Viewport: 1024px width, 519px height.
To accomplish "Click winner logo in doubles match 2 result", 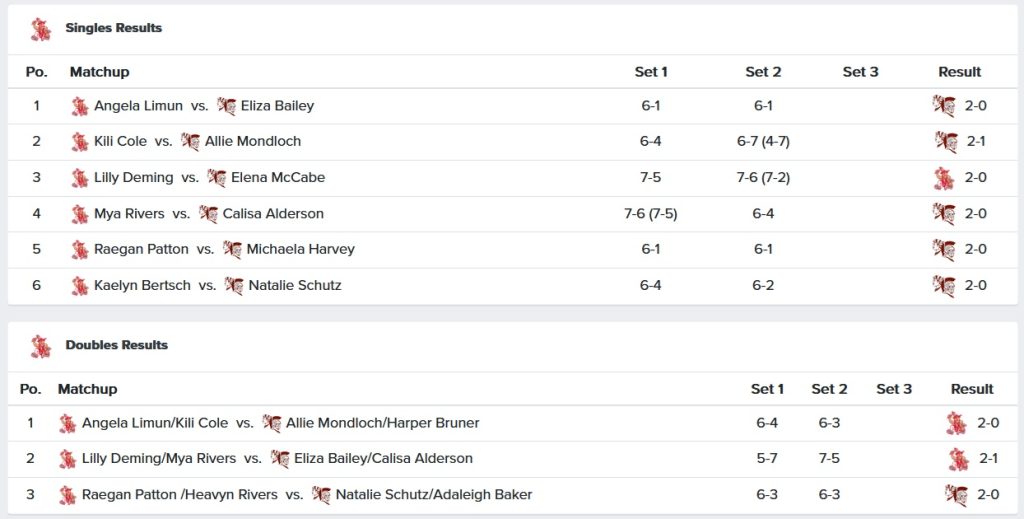I will pyautogui.click(x=958, y=459).
